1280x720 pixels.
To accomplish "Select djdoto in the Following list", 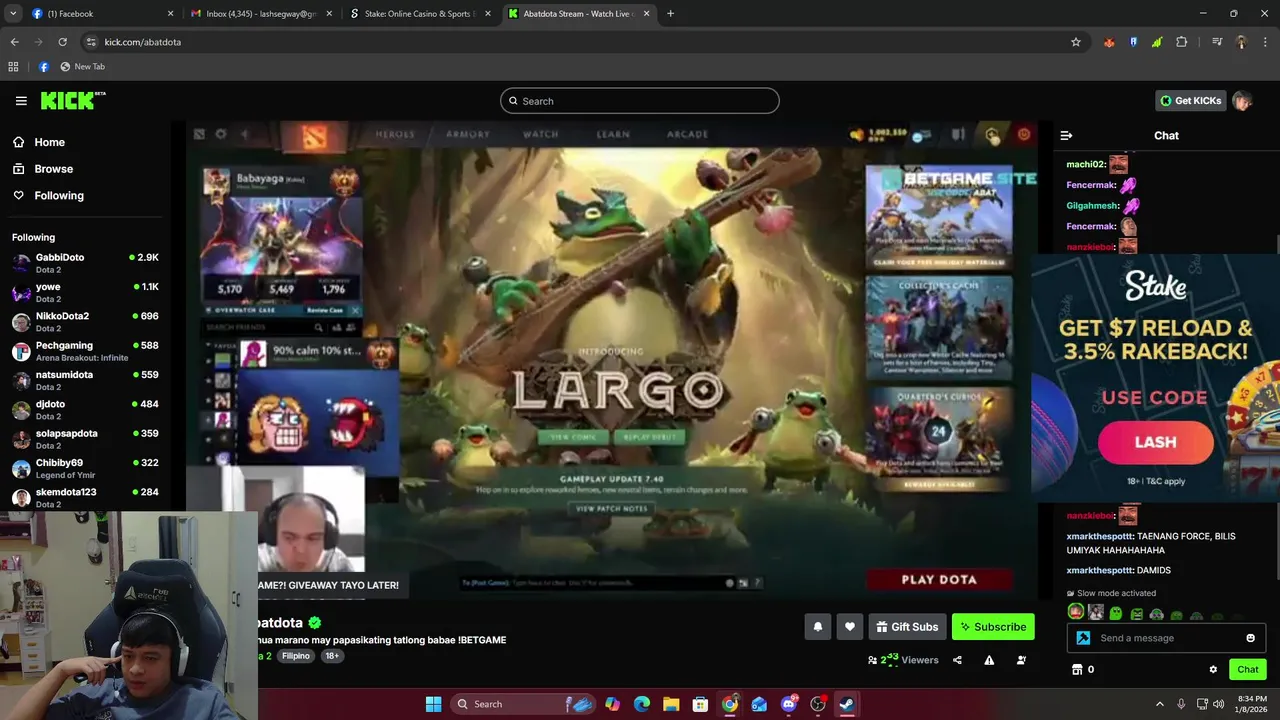I will tap(85, 410).
